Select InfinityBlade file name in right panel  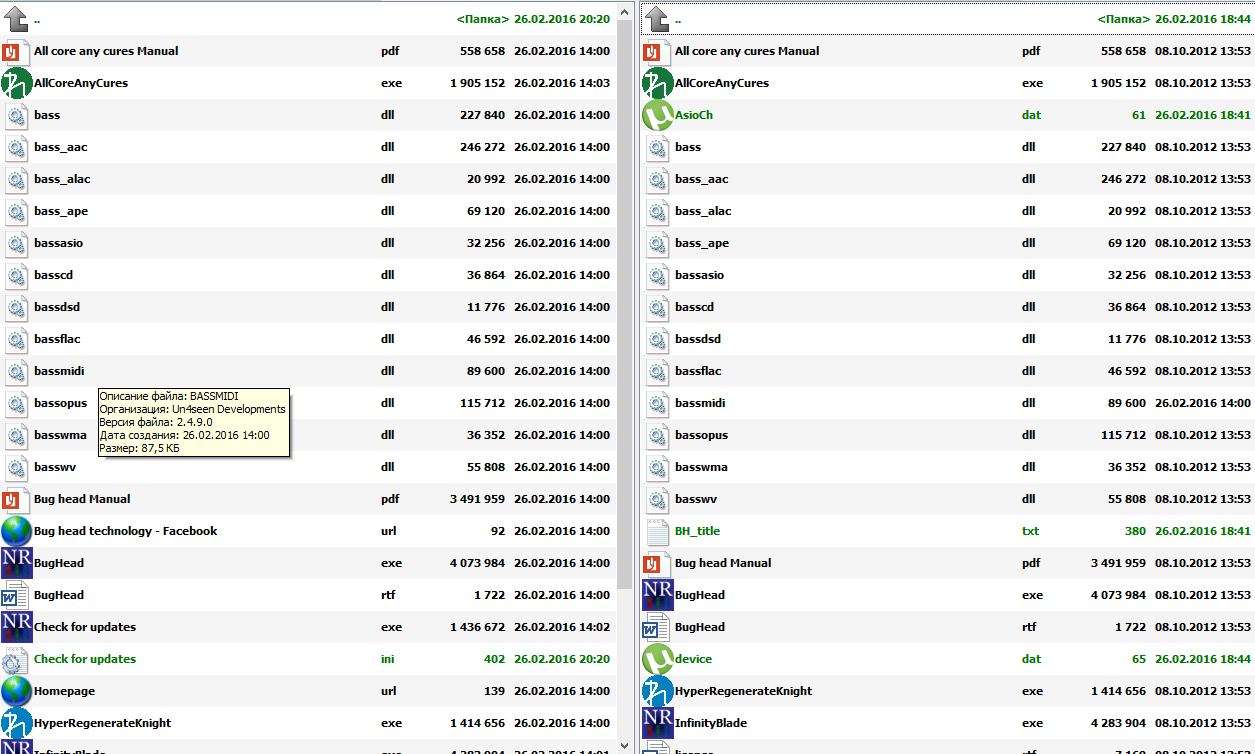[711, 723]
